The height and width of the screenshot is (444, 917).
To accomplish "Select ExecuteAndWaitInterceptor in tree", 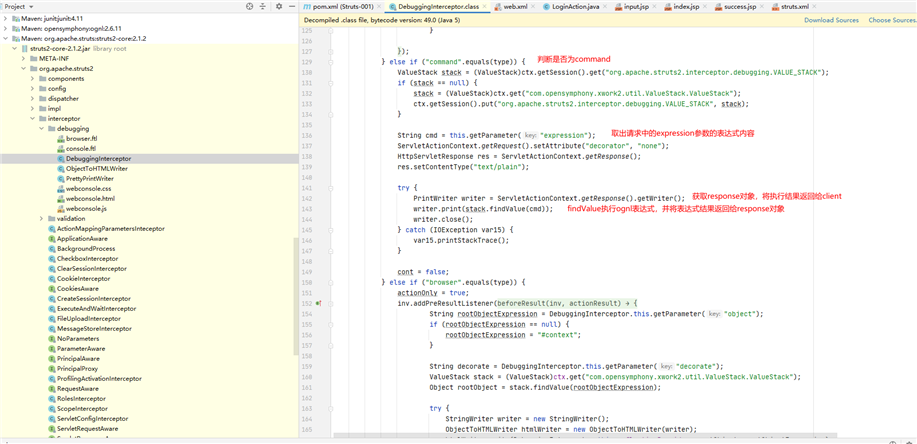I will 96,308.
